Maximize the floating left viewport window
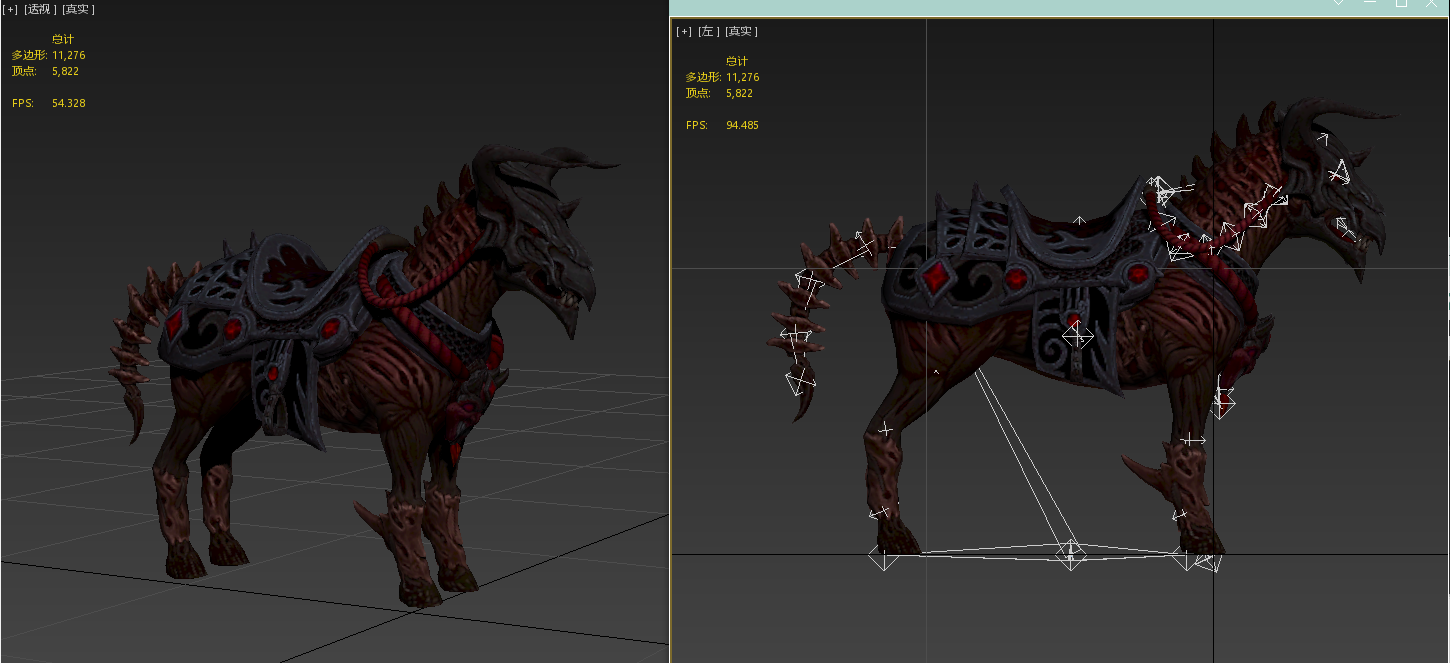The height and width of the screenshot is (663, 1450). pos(1401,4)
